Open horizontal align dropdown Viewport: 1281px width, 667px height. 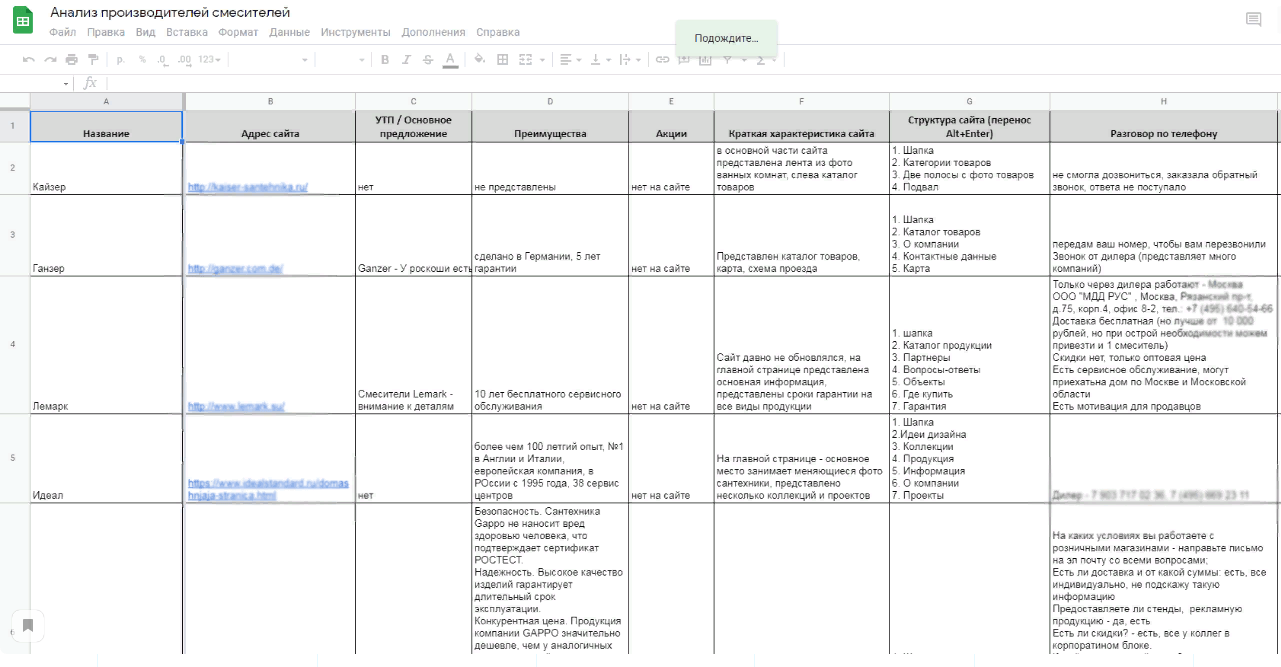tap(570, 60)
